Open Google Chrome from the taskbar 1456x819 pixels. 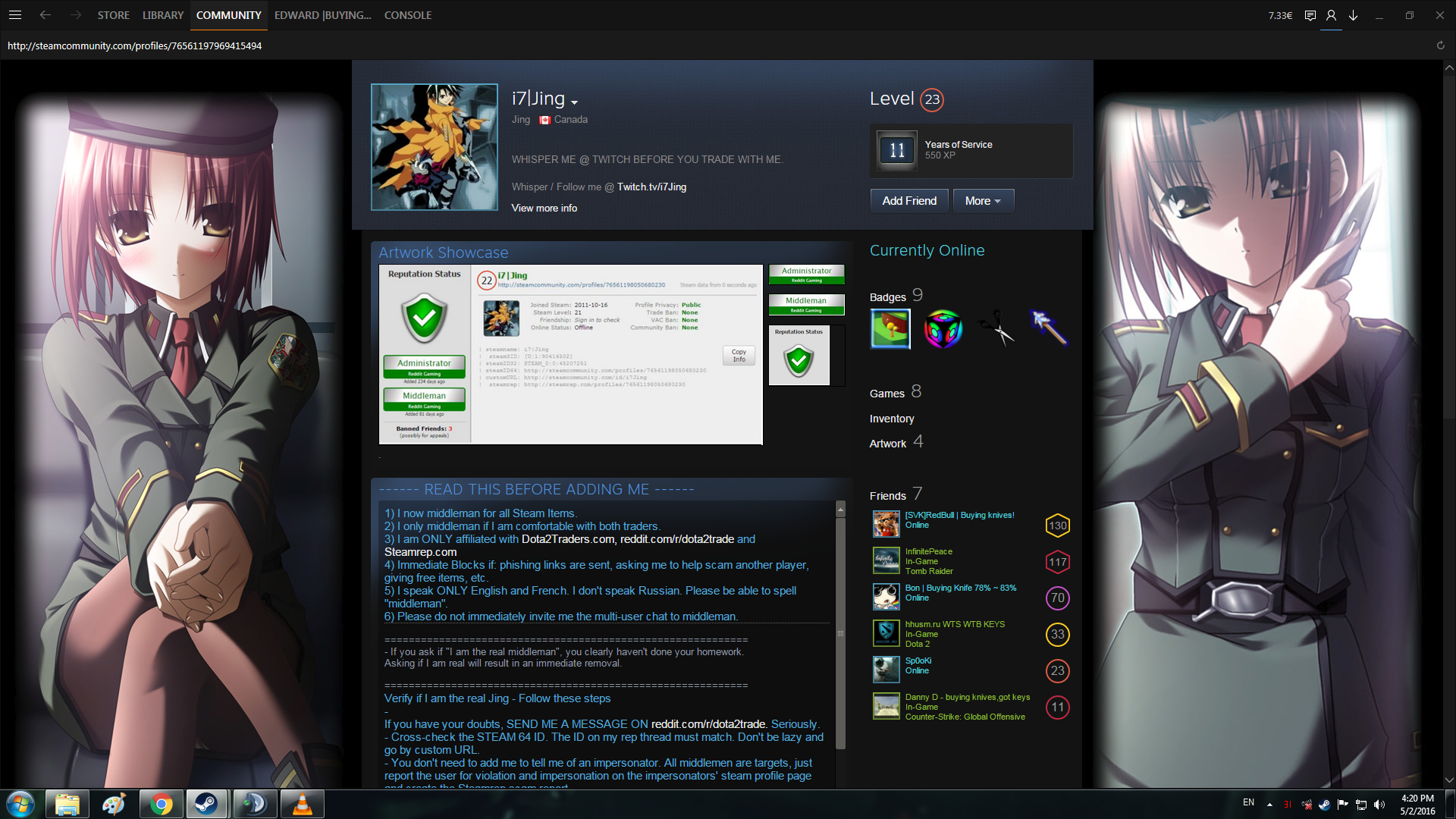point(161,804)
